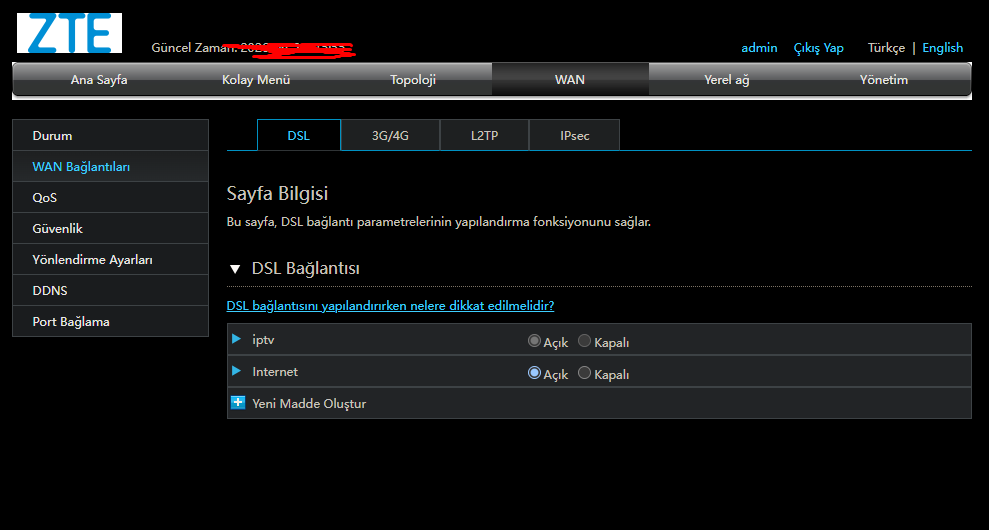Click the Çıkış Yap logout link
The width and height of the screenshot is (989, 530).
818,48
